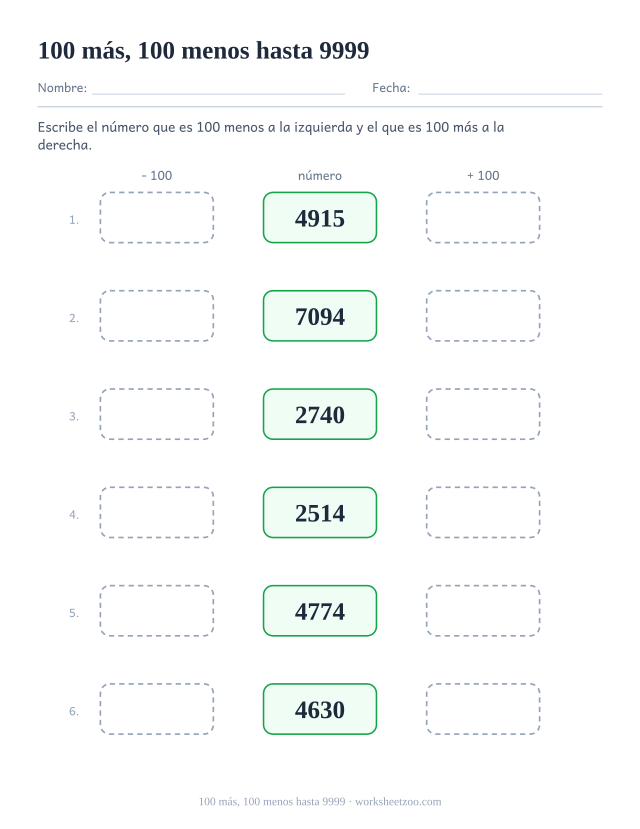Click the green 2740 number box
Viewport: 640px width, 829px height.
pyautogui.click(x=320, y=414)
